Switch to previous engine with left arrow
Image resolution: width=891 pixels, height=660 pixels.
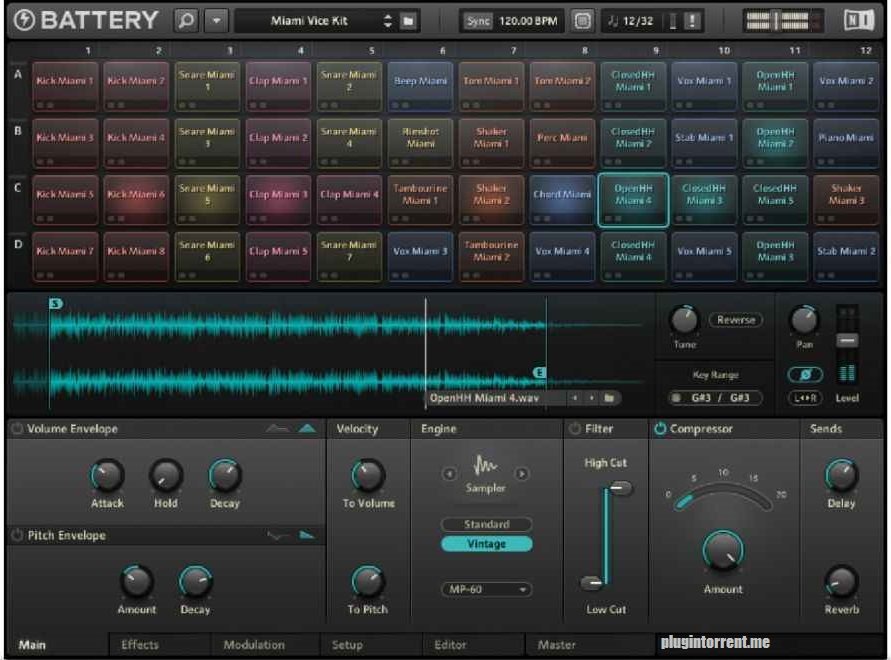[449, 474]
